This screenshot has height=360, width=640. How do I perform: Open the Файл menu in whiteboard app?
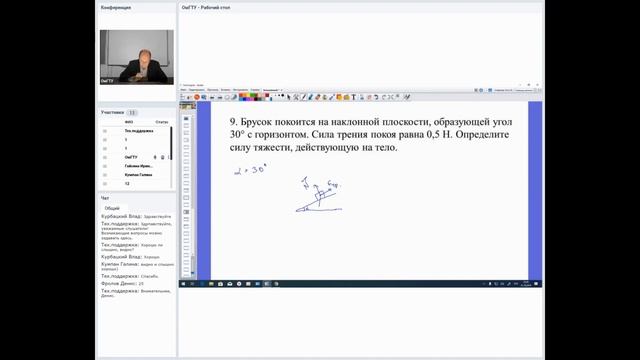click(183, 90)
